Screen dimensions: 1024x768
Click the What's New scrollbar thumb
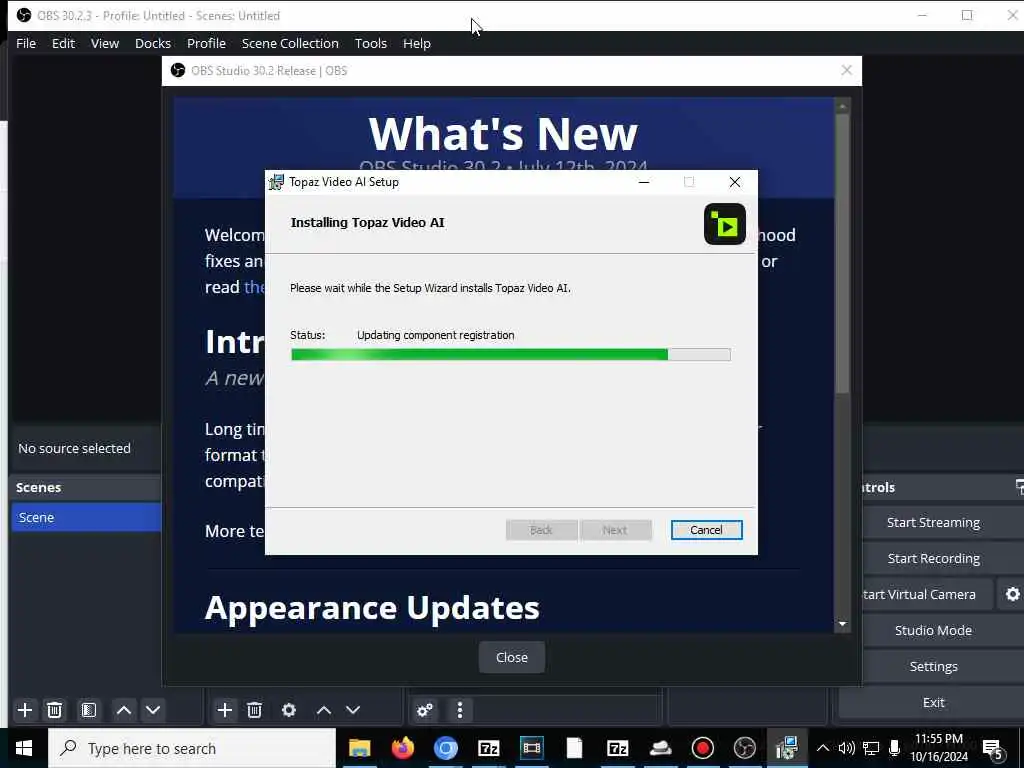coord(842,253)
